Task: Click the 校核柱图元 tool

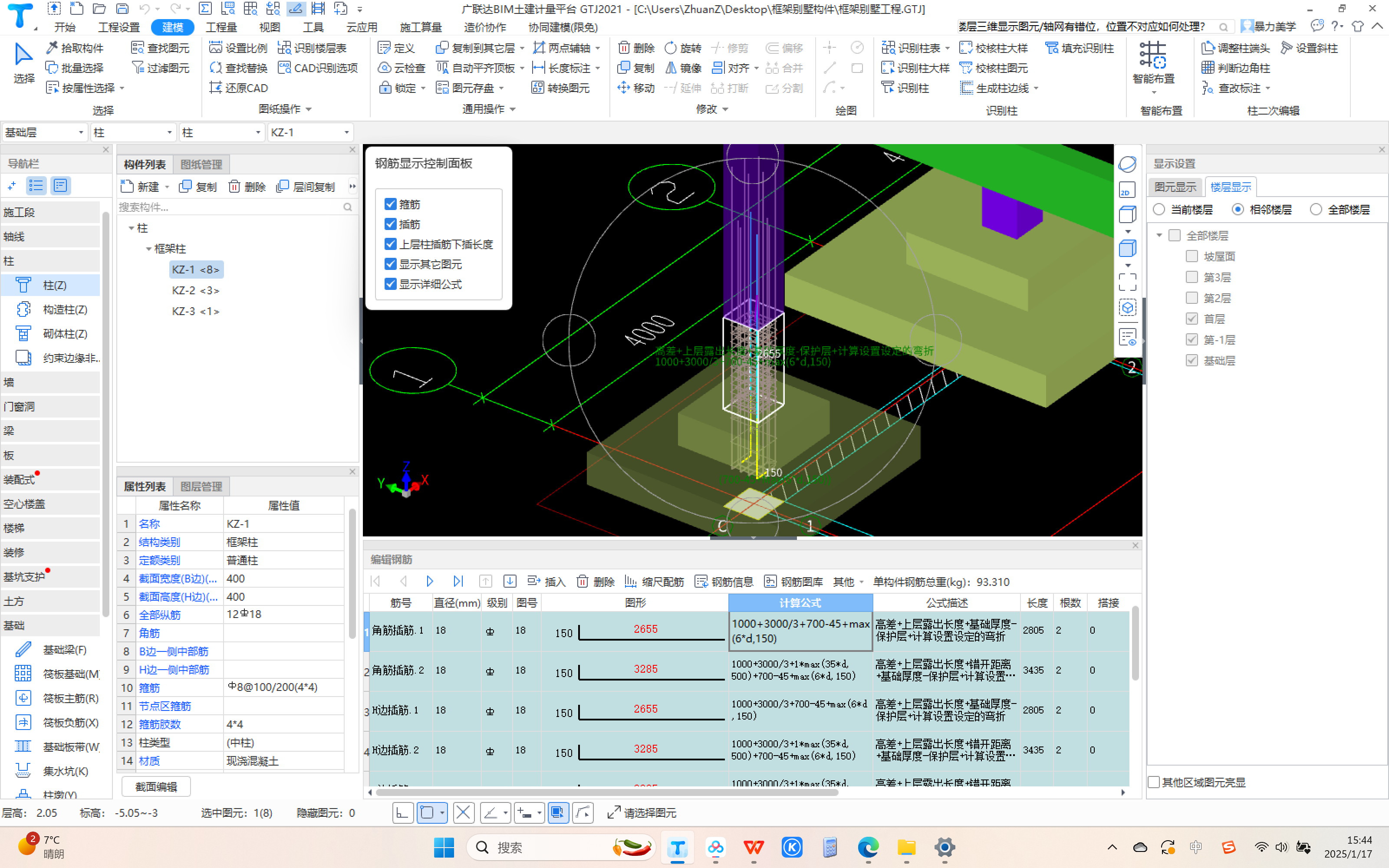Action: (994, 68)
